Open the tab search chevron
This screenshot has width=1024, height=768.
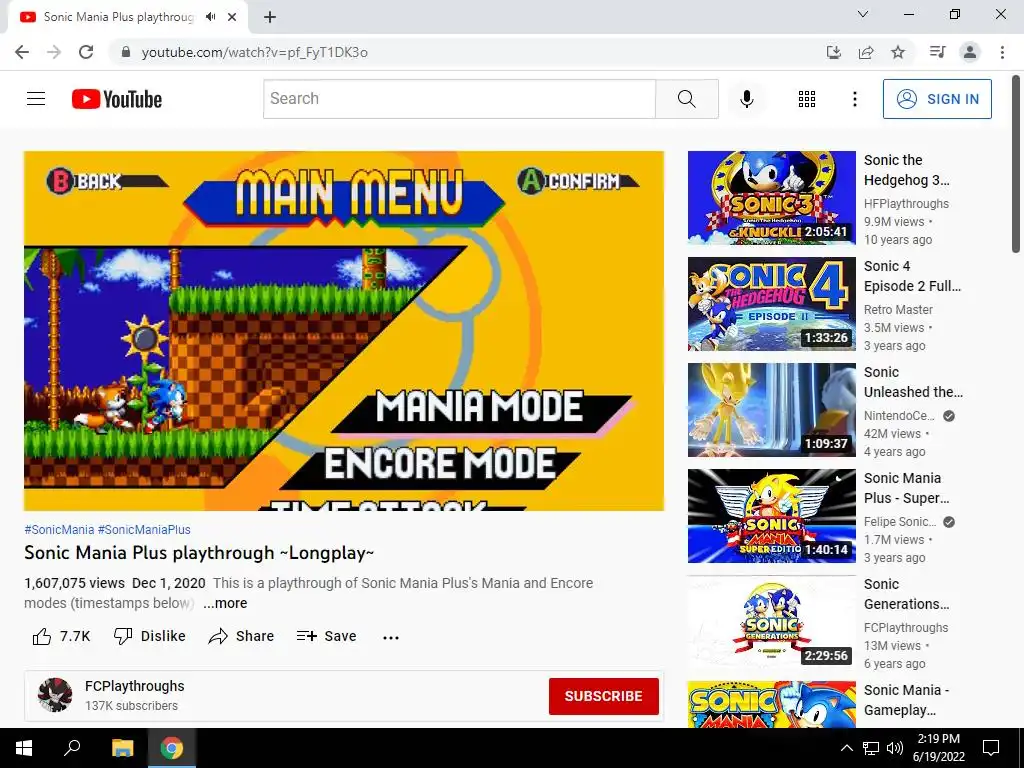click(863, 14)
